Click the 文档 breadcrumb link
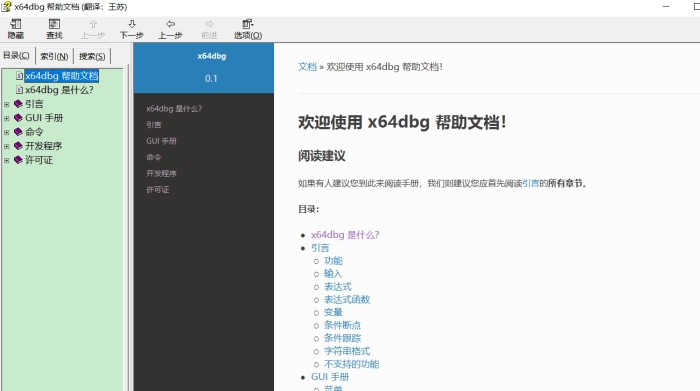The image size is (700, 391). pos(307,67)
